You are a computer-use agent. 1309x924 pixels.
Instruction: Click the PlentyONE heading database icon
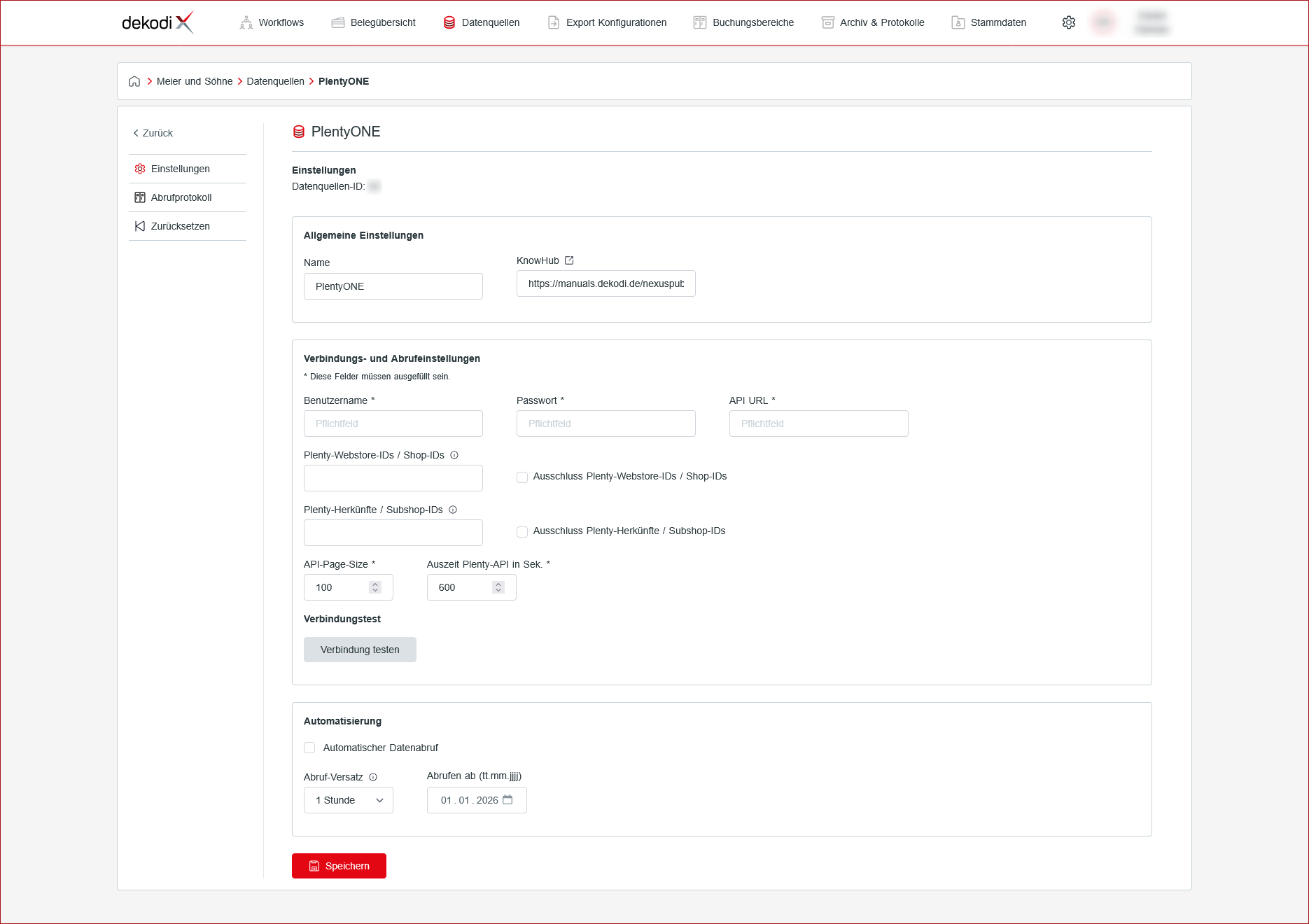(299, 132)
